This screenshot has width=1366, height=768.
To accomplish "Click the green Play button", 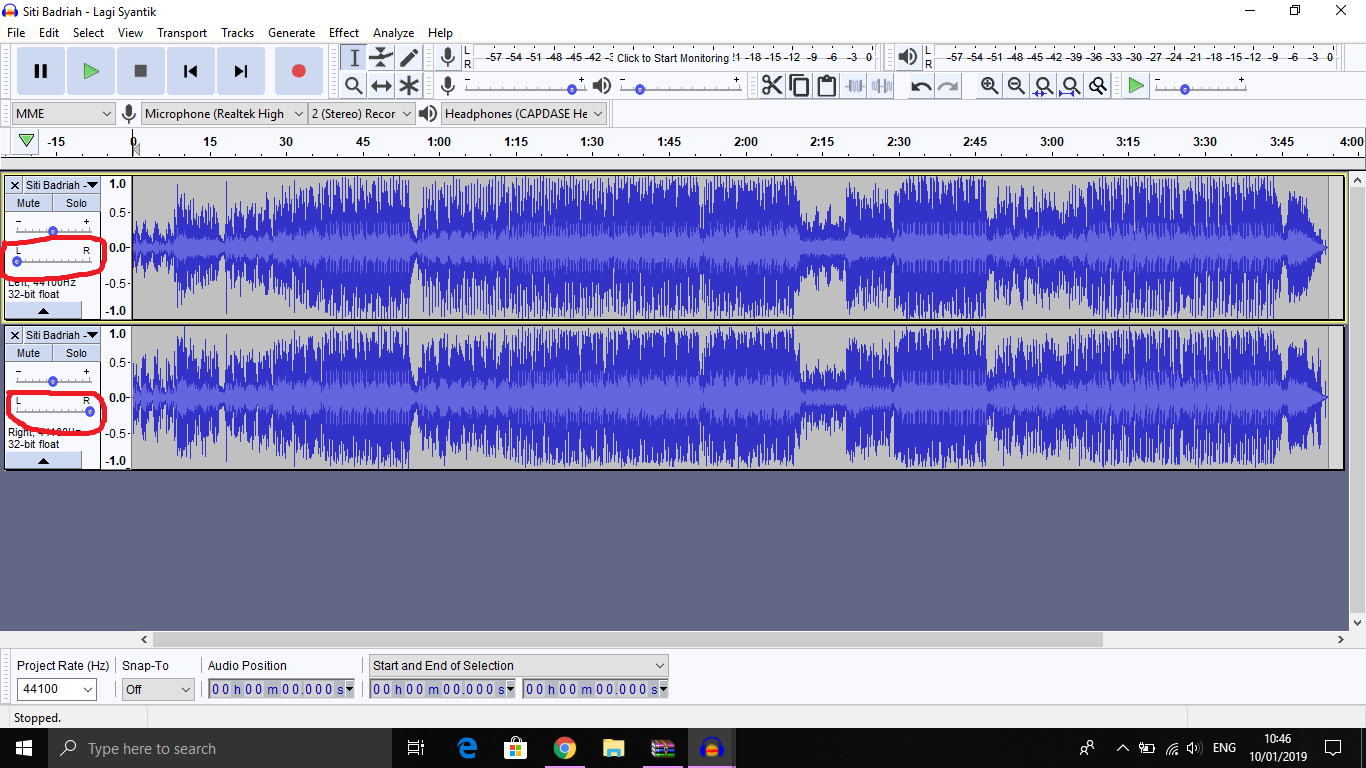I will (91, 71).
